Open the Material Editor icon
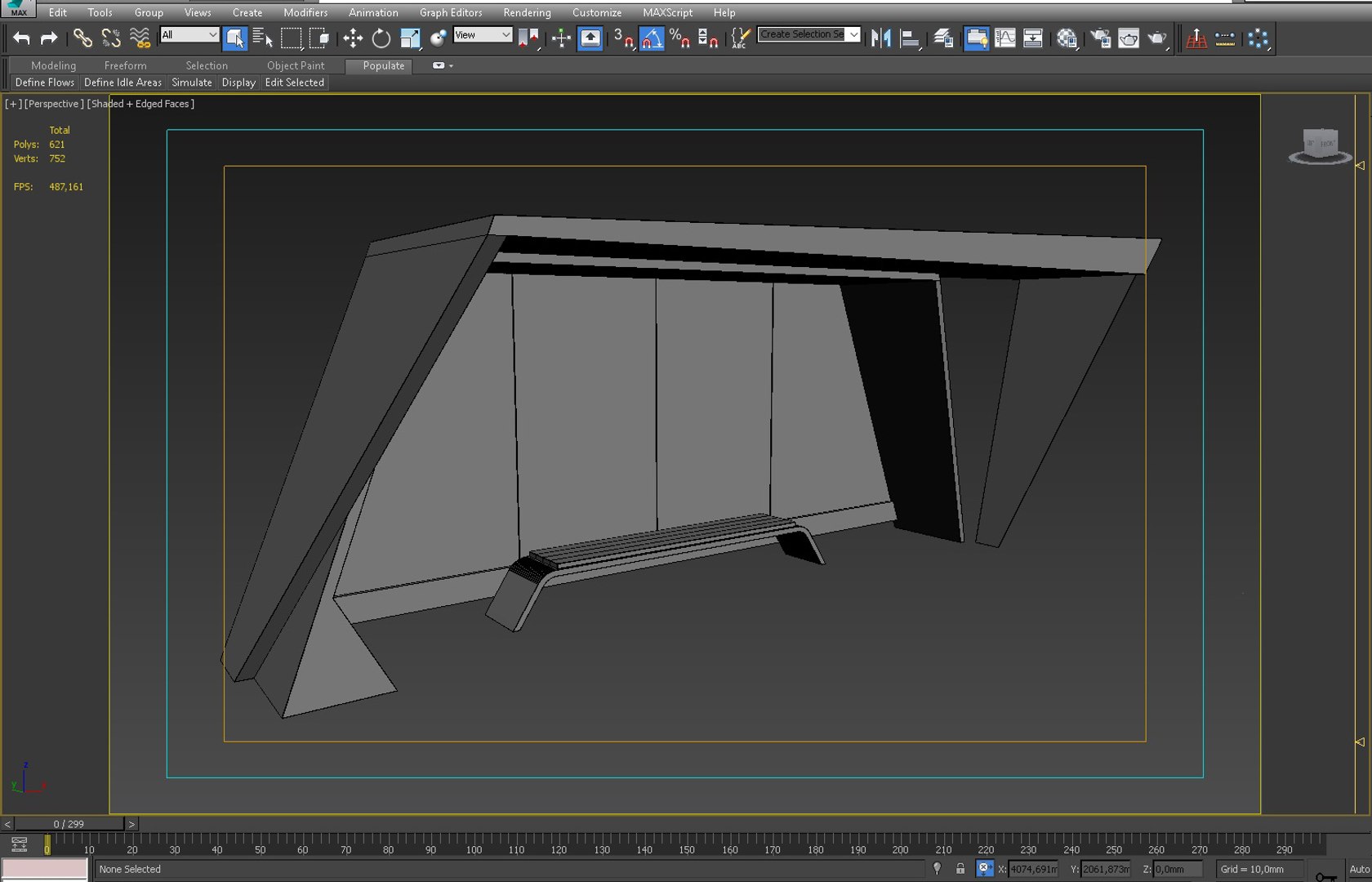Viewport: 1372px width, 882px height. coord(1066,38)
